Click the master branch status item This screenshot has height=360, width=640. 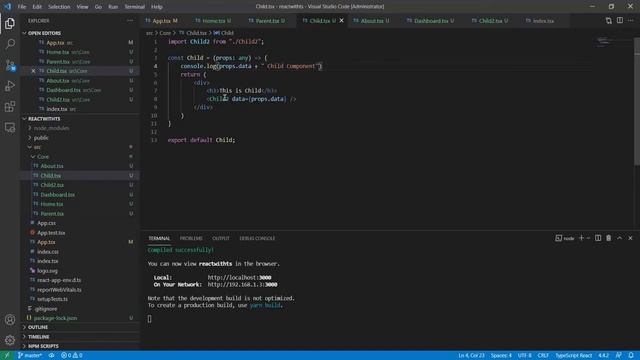click(30, 355)
